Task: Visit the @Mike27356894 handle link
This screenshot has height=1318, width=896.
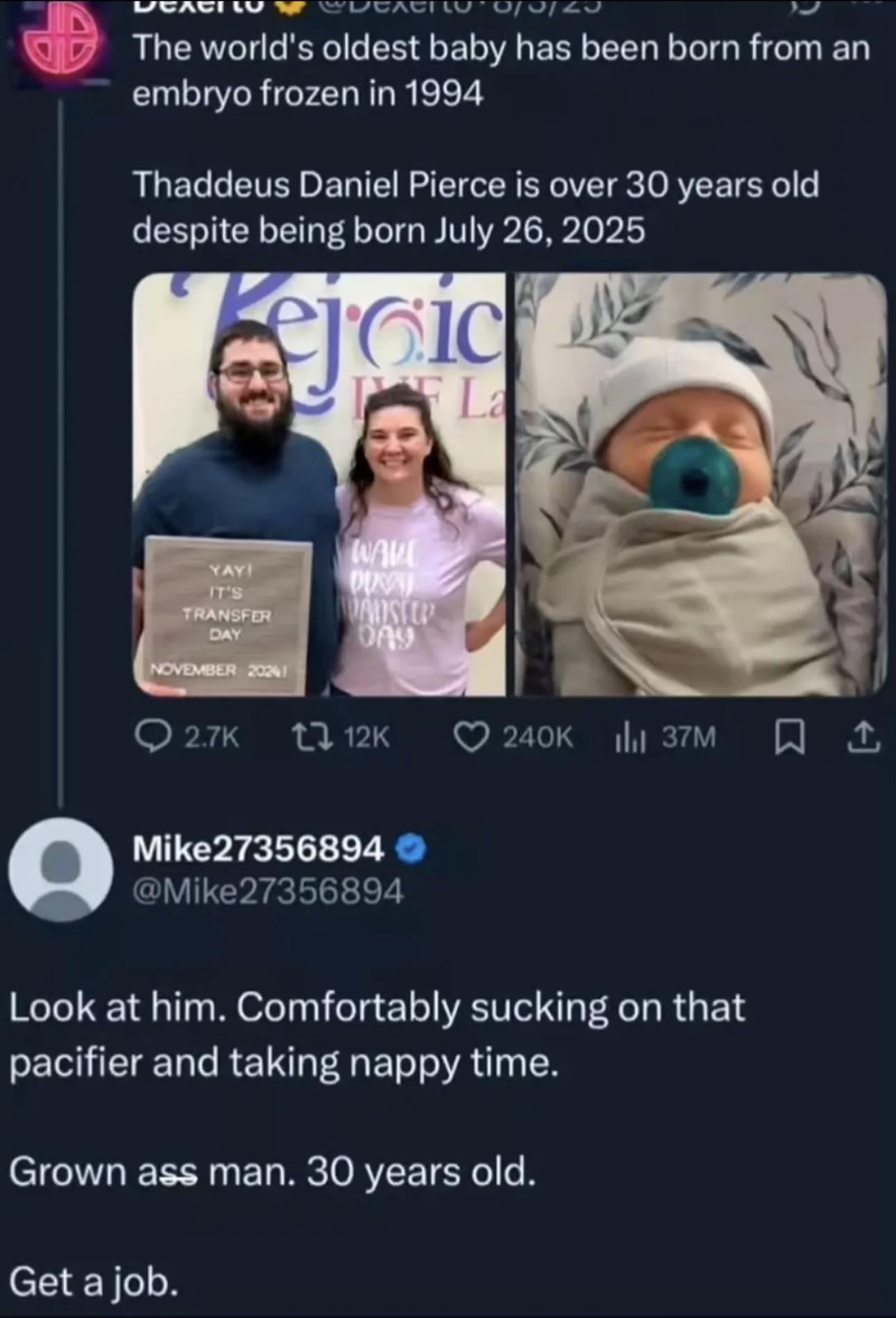Action: pos(267,891)
